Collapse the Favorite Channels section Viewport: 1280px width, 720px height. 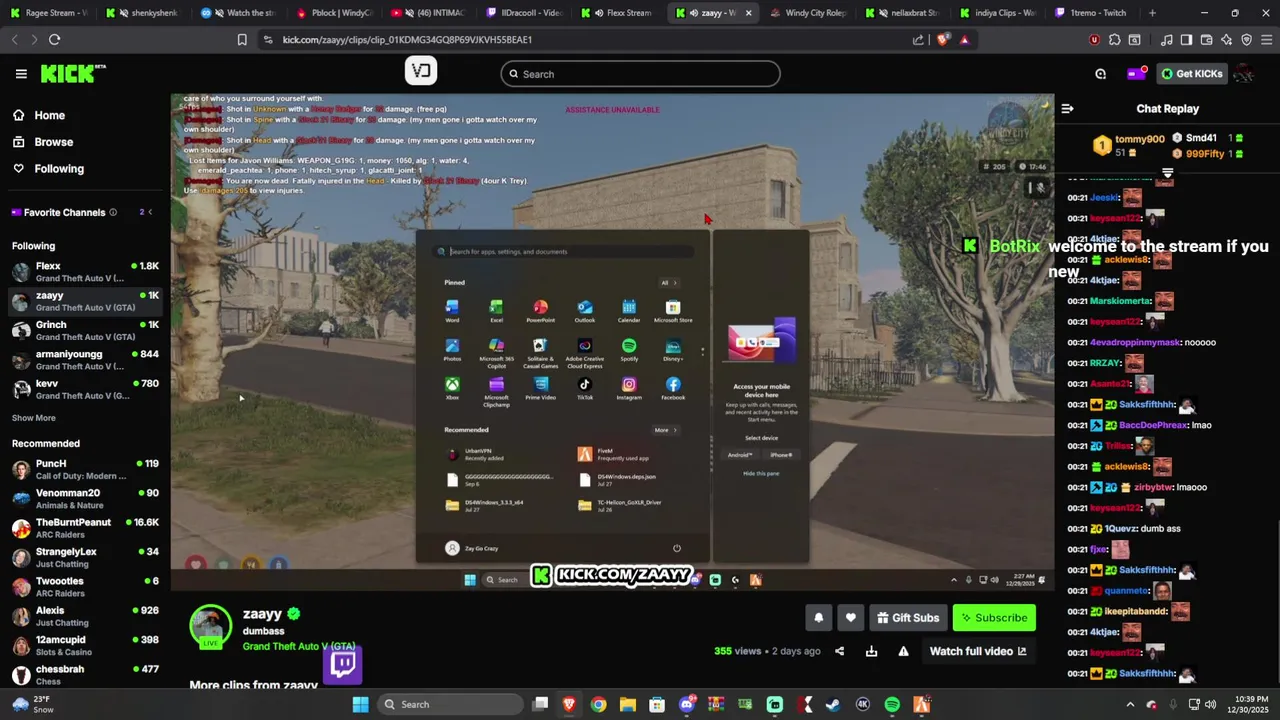tap(150, 212)
